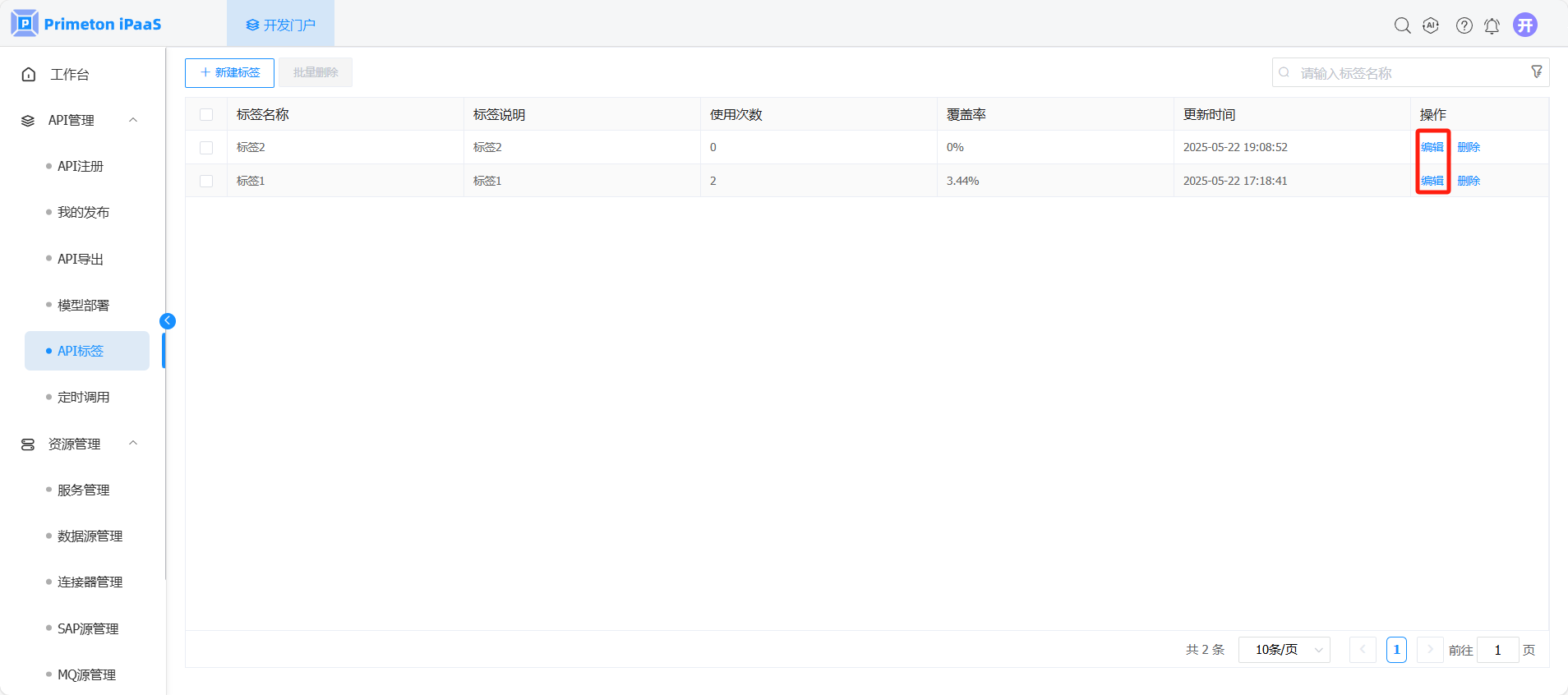Click the filter funnel icon
The width and height of the screenshot is (1568, 695).
pyautogui.click(x=1536, y=72)
